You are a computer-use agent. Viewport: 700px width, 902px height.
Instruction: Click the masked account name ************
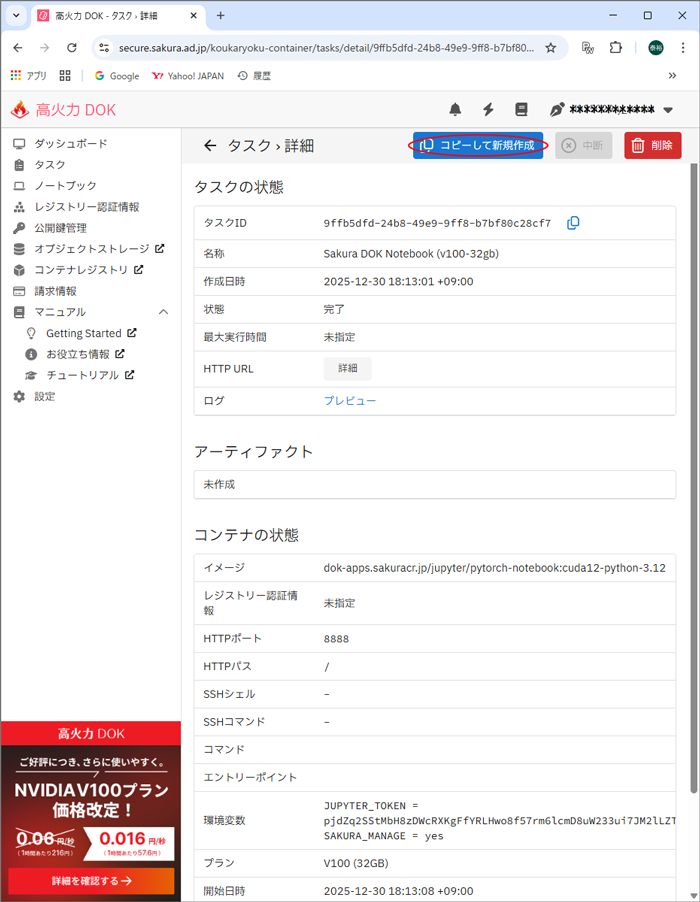click(612, 109)
